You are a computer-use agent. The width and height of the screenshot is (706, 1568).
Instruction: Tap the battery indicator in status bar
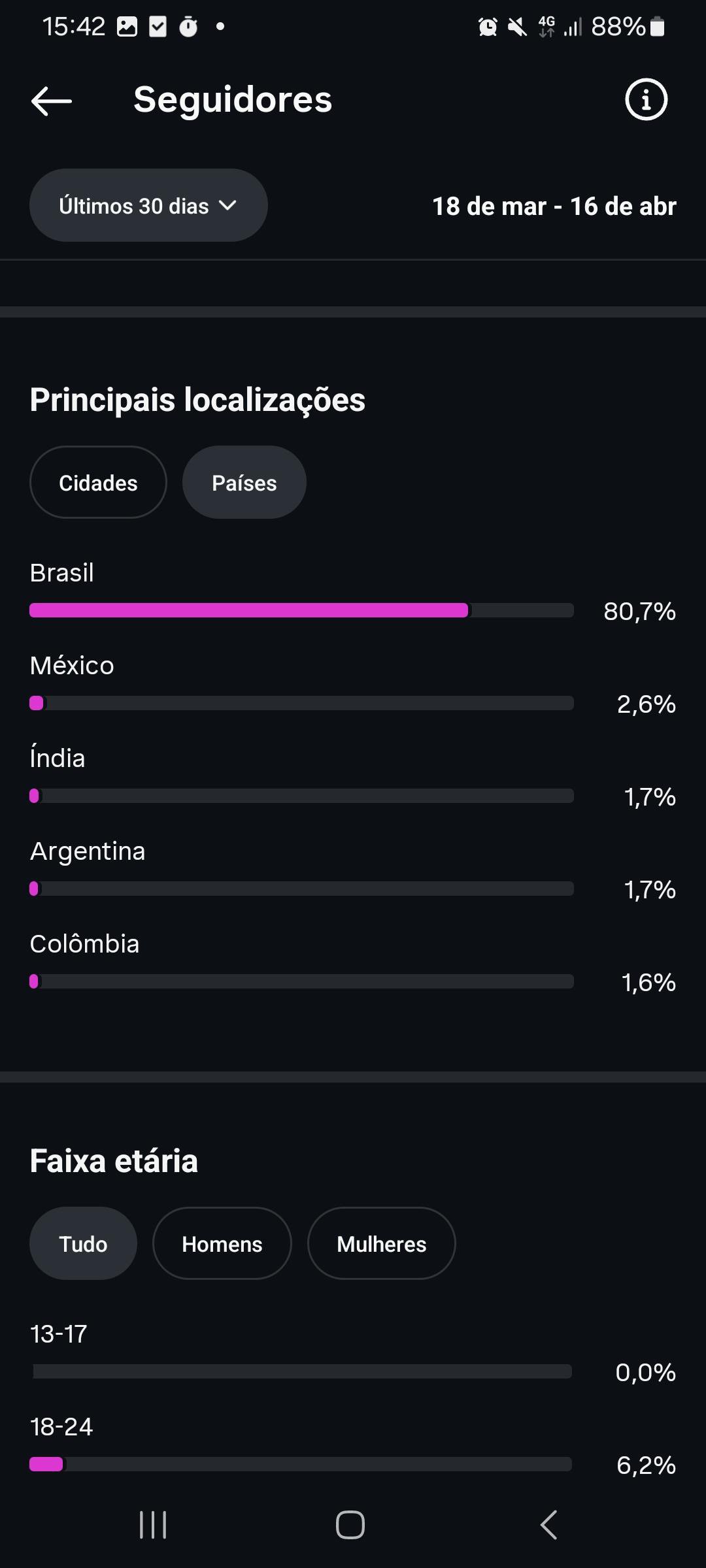pos(658,27)
